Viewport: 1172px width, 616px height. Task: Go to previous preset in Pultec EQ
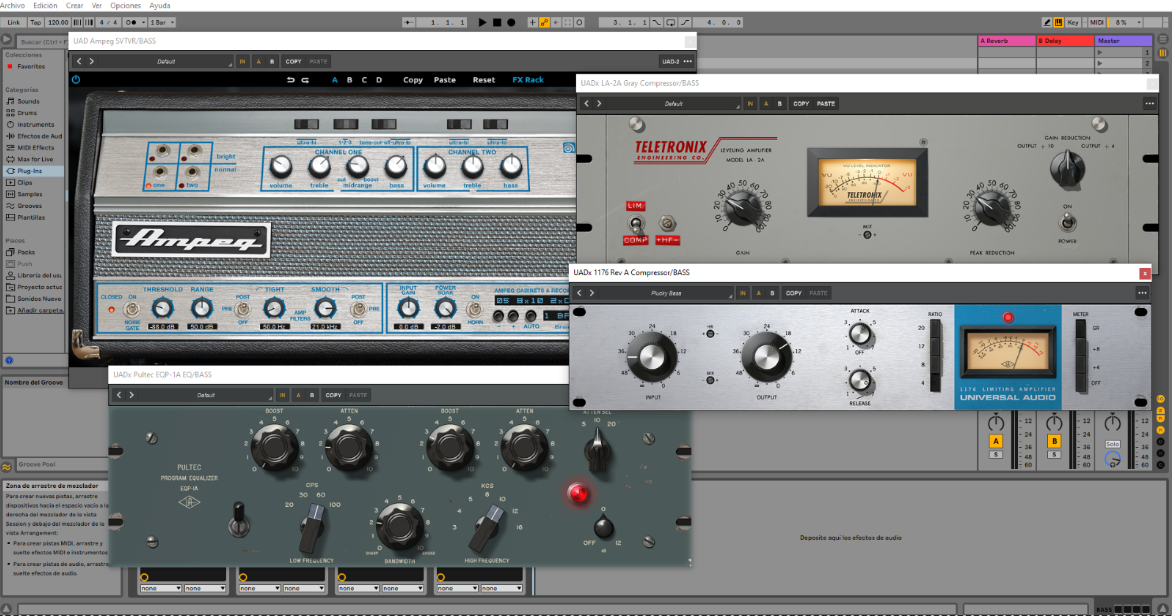[120, 395]
